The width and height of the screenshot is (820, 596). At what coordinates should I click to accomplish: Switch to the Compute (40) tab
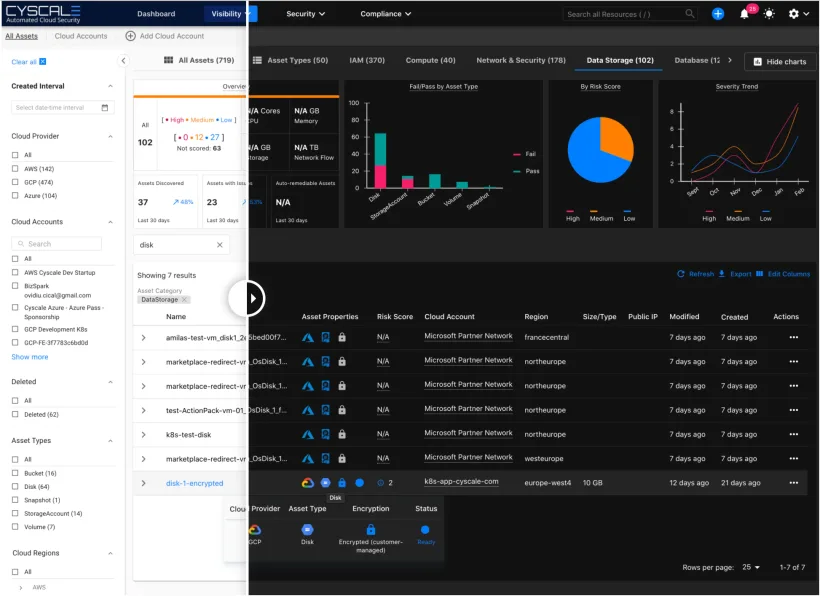pyautogui.click(x=430, y=60)
